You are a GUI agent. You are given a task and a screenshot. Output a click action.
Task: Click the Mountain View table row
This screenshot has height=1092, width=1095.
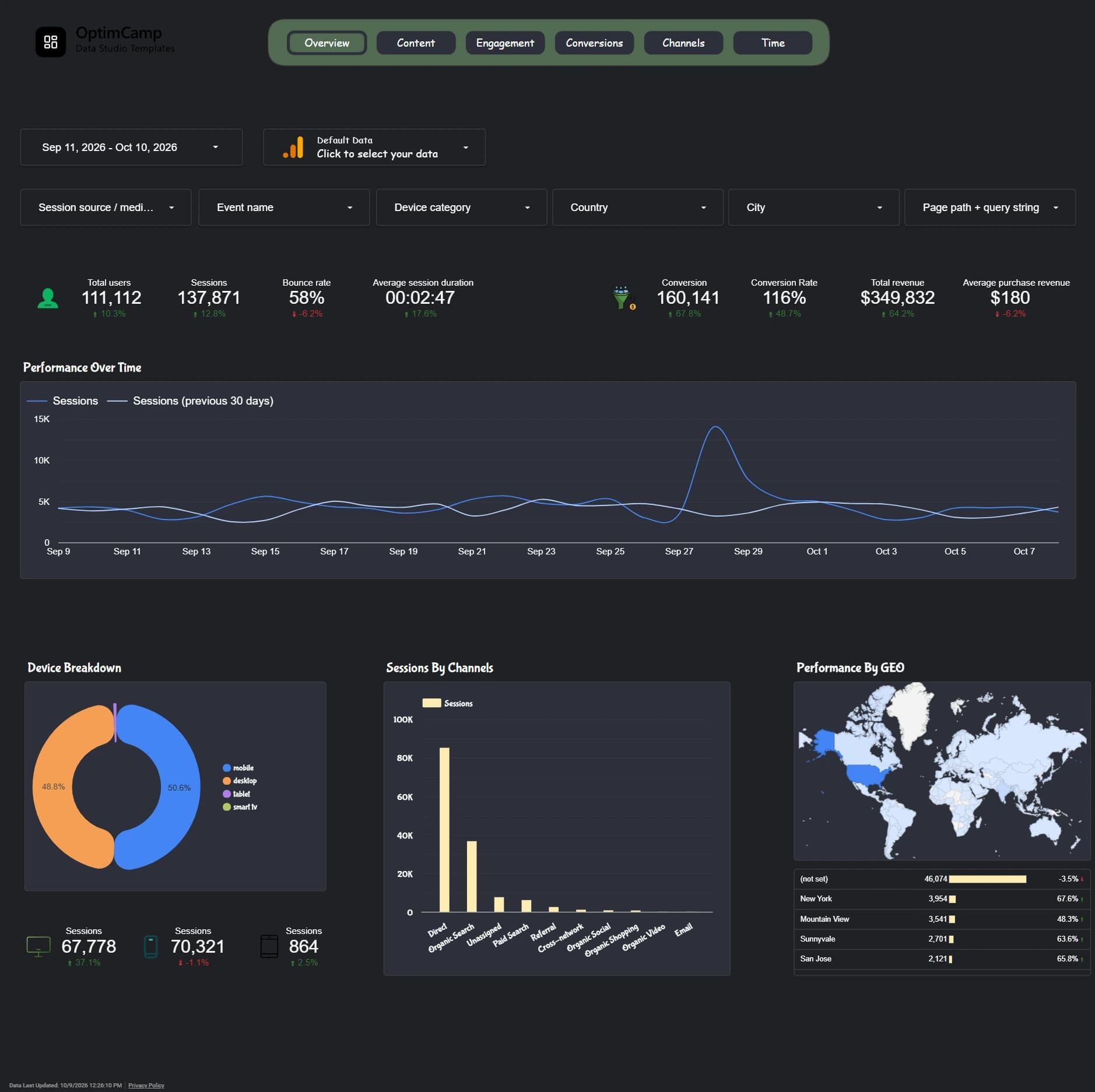[942, 919]
